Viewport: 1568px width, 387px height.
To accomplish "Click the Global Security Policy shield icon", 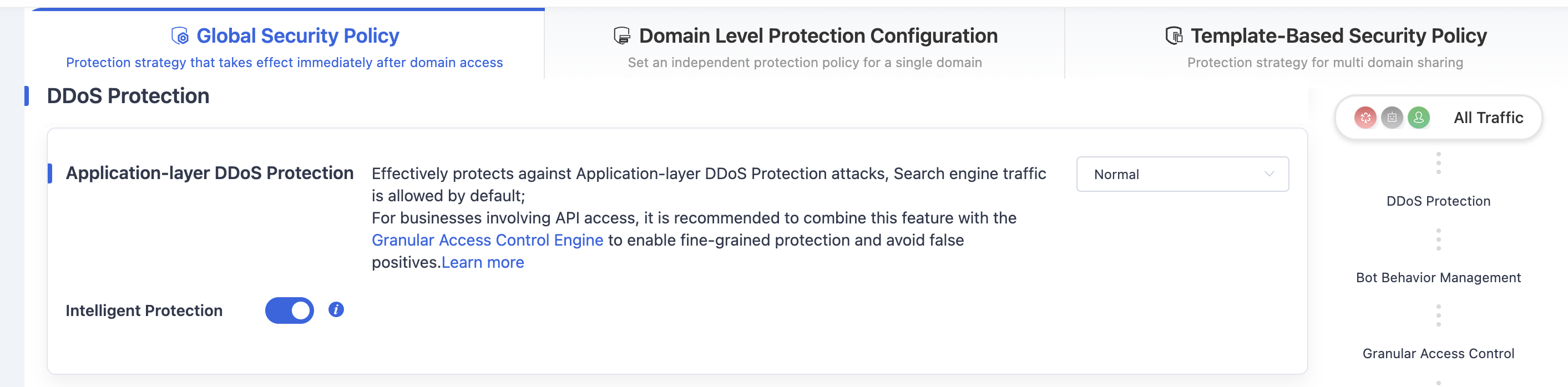I will pyautogui.click(x=180, y=36).
